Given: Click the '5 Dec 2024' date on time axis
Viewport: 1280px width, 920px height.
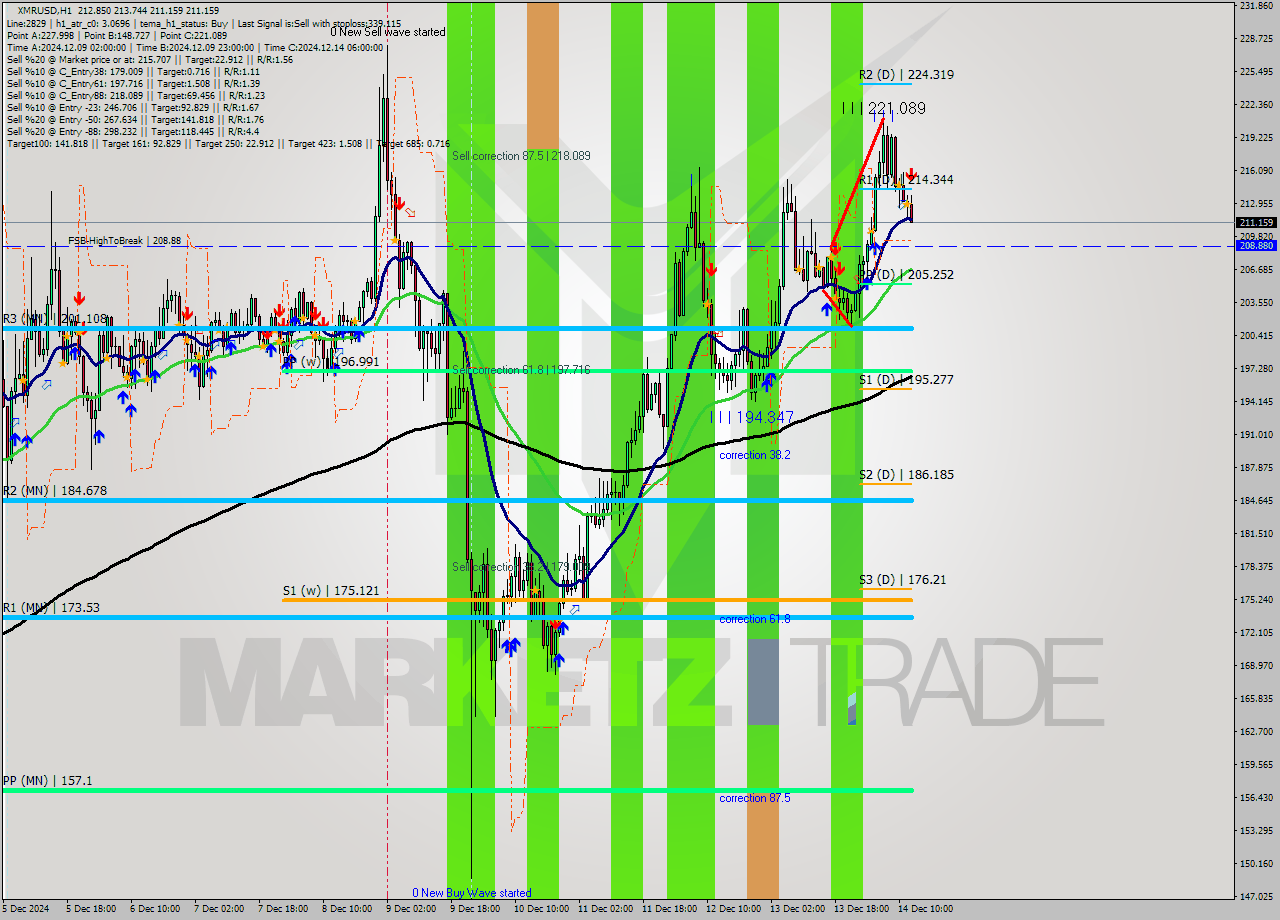Looking at the screenshot, I should tap(26, 909).
